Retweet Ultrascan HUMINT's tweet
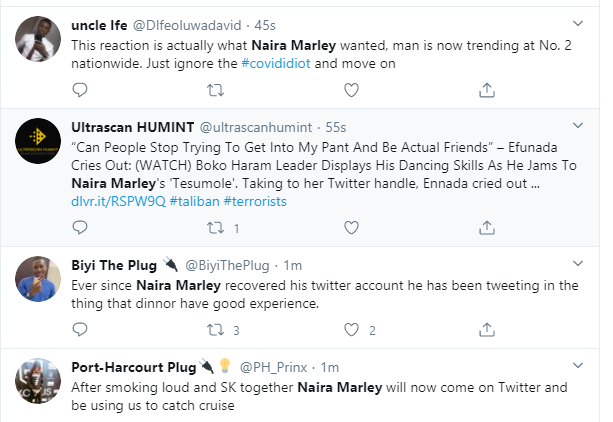Viewport: 613px width, 422px height. click(214, 229)
